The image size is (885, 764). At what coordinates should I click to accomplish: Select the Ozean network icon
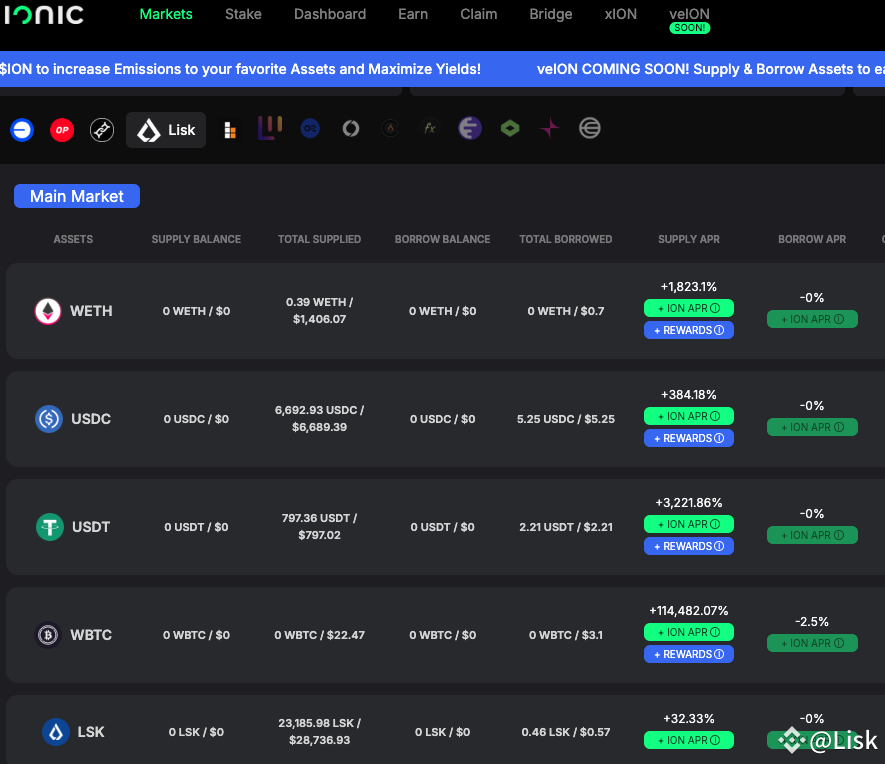[310, 128]
